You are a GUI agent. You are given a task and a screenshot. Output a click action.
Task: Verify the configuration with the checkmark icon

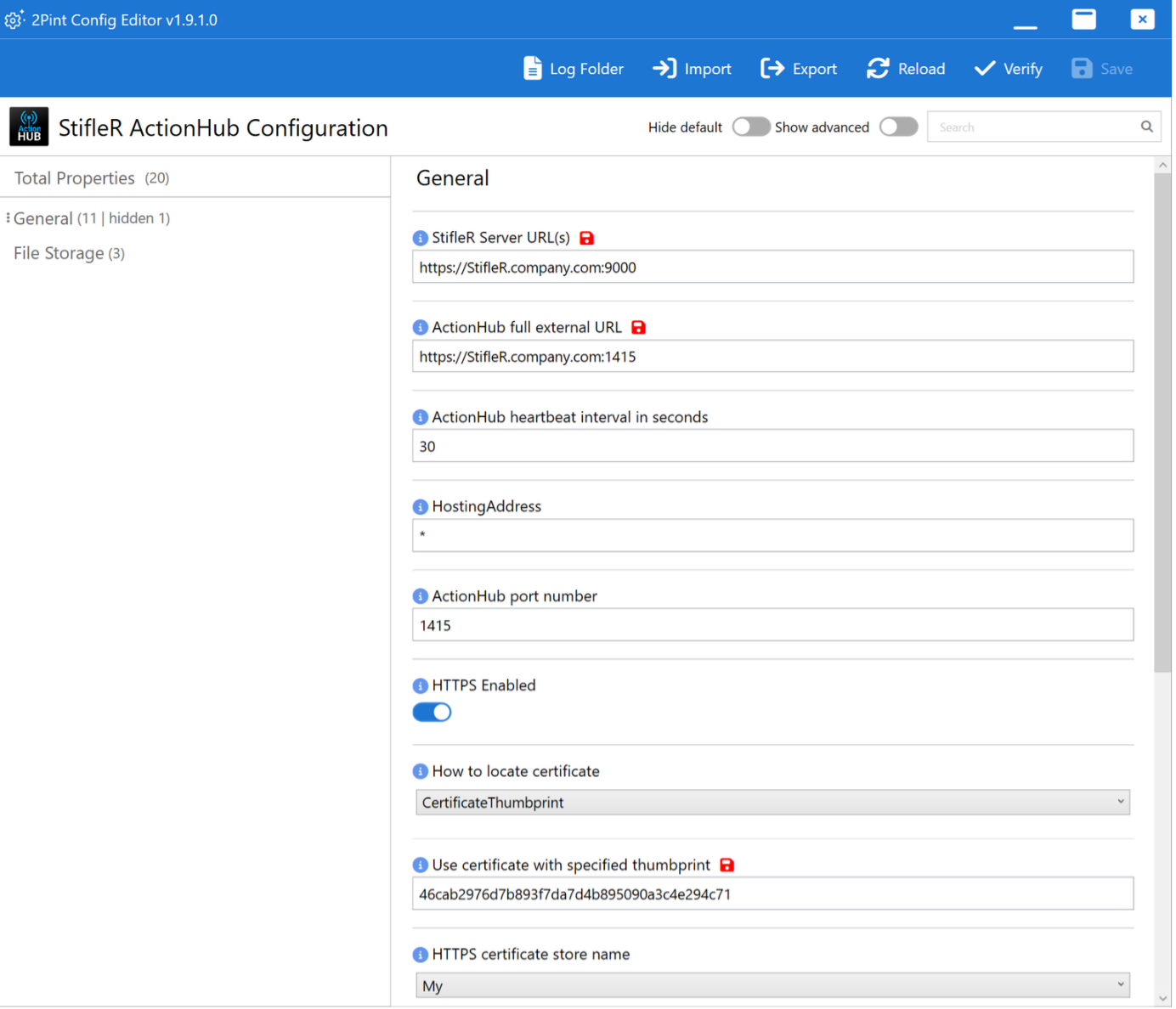coord(984,68)
